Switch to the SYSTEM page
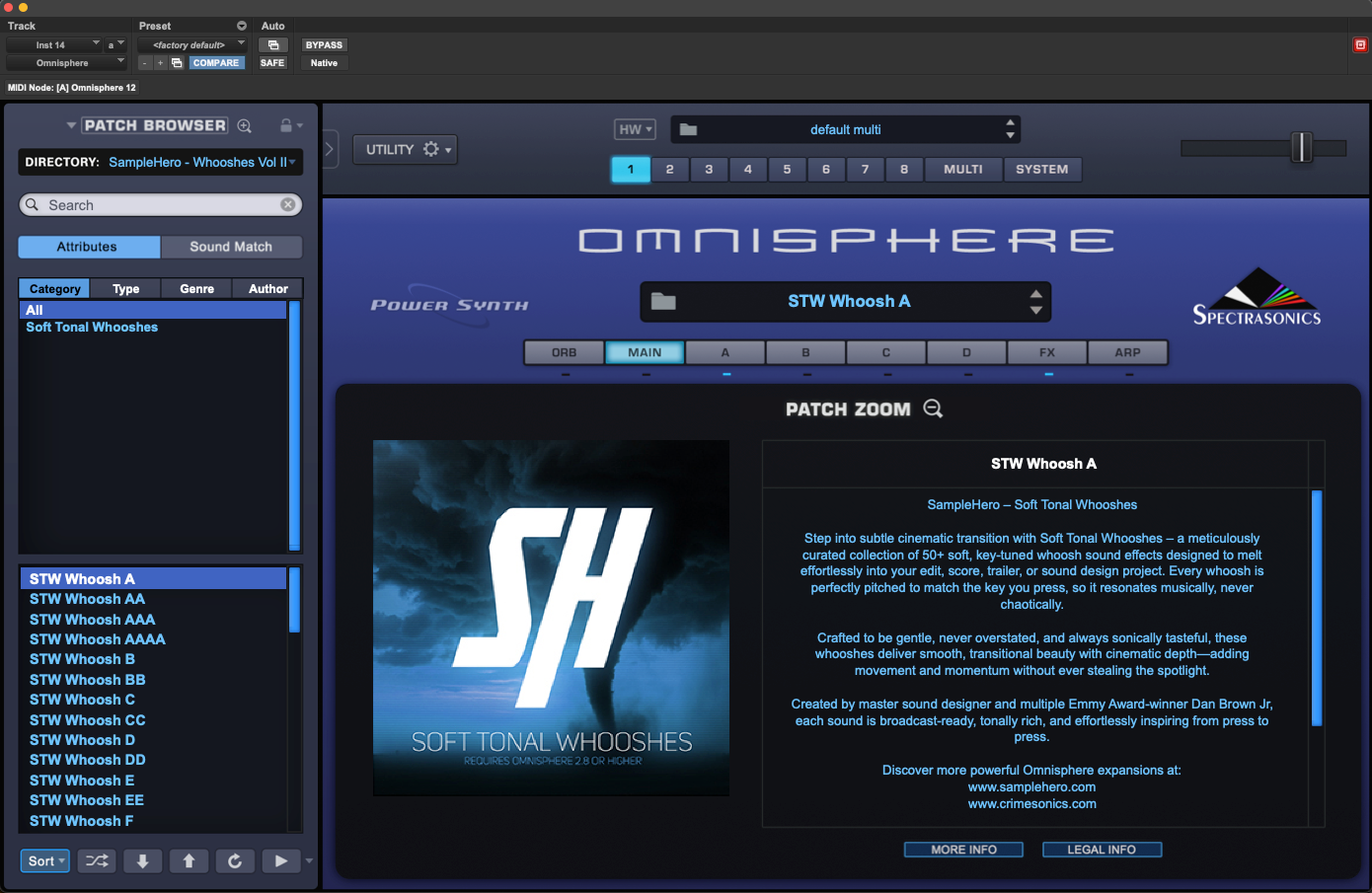1372x893 pixels. tap(1042, 169)
